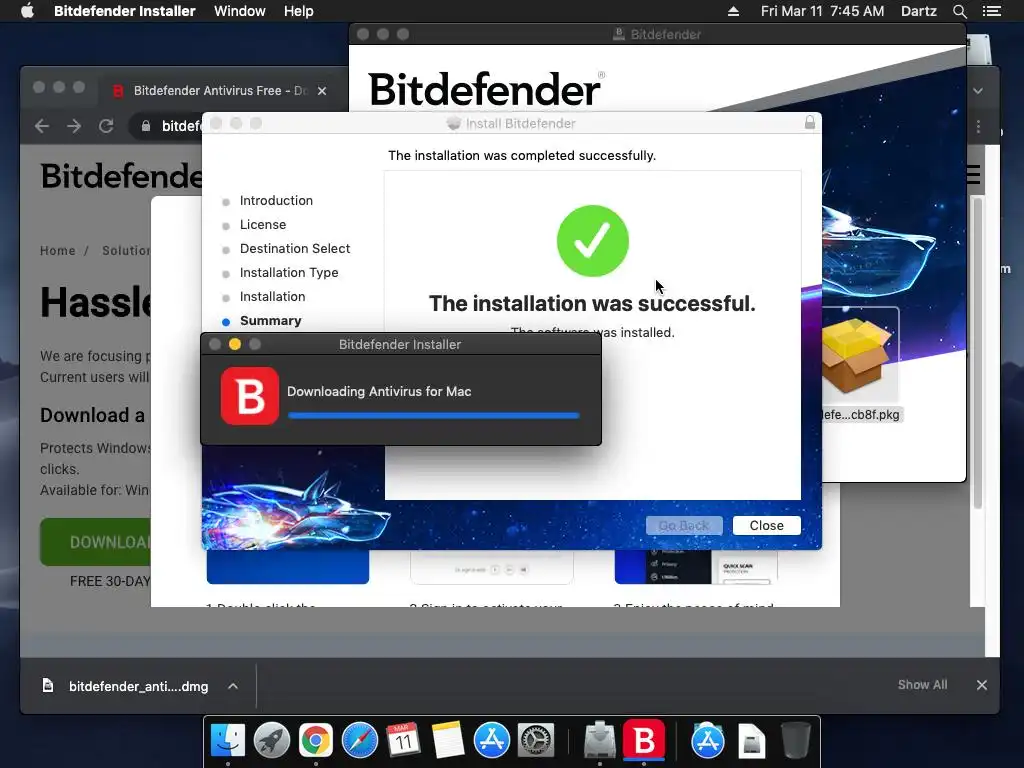The height and width of the screenshot is (768, 1024).
Task: Open the Bitdefender Installer menu
Action: coord(124,11)
